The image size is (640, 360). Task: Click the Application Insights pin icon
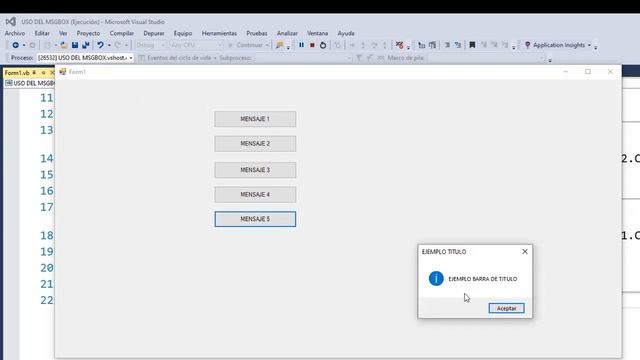[x=527, y=45]
